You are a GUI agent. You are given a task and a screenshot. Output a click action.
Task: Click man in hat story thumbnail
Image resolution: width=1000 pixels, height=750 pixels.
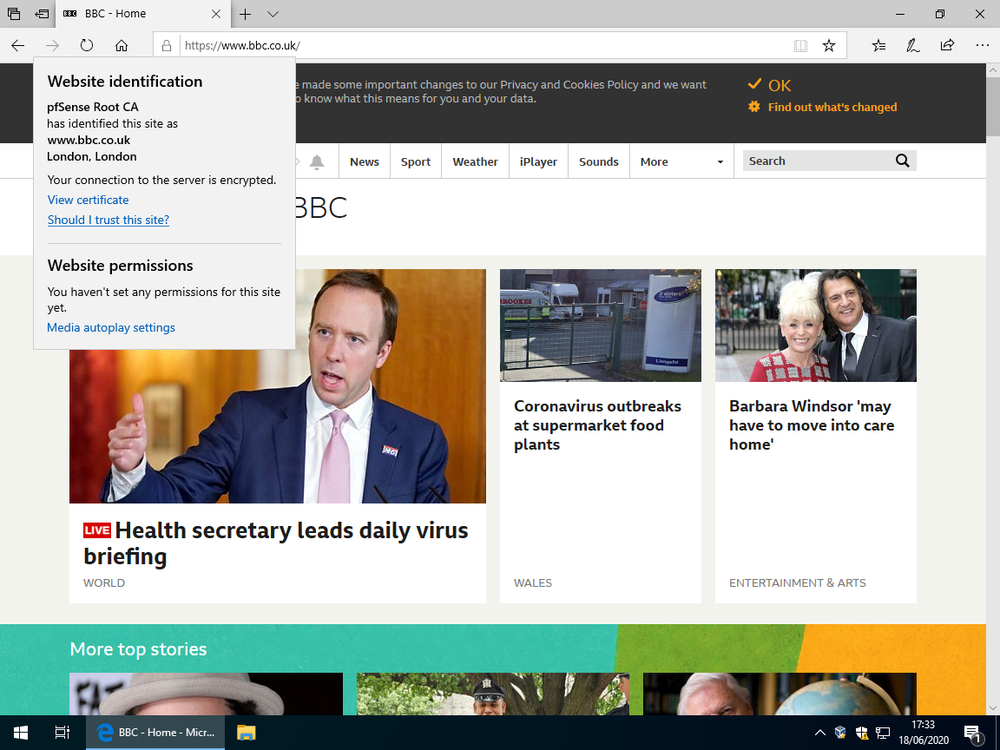click(206, 694)
